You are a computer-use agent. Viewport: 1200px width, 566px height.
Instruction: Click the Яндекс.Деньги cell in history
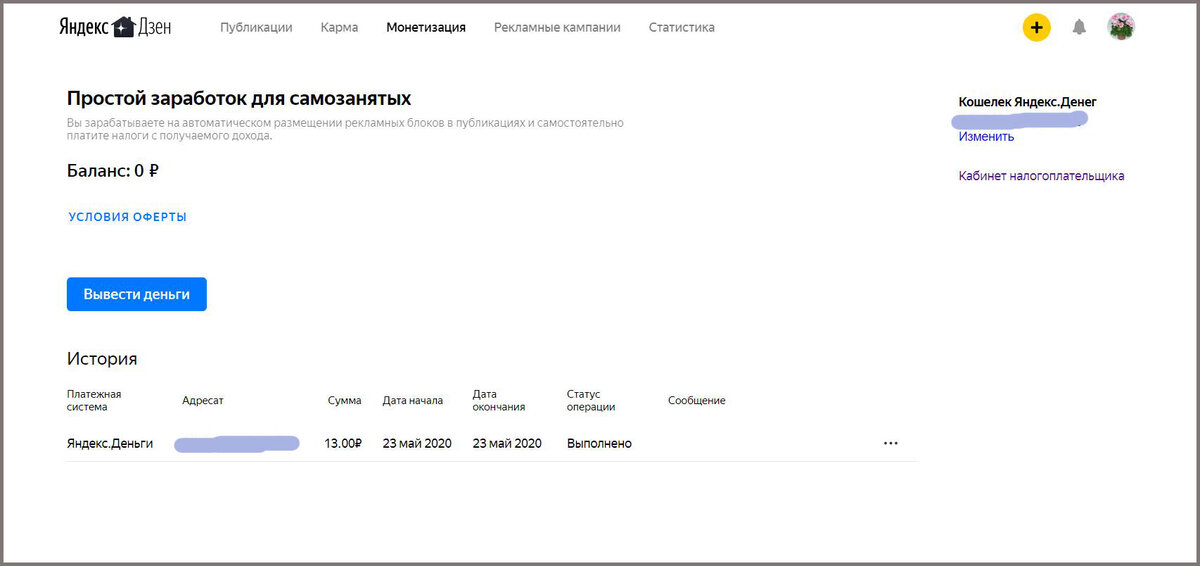coord(110,443)
